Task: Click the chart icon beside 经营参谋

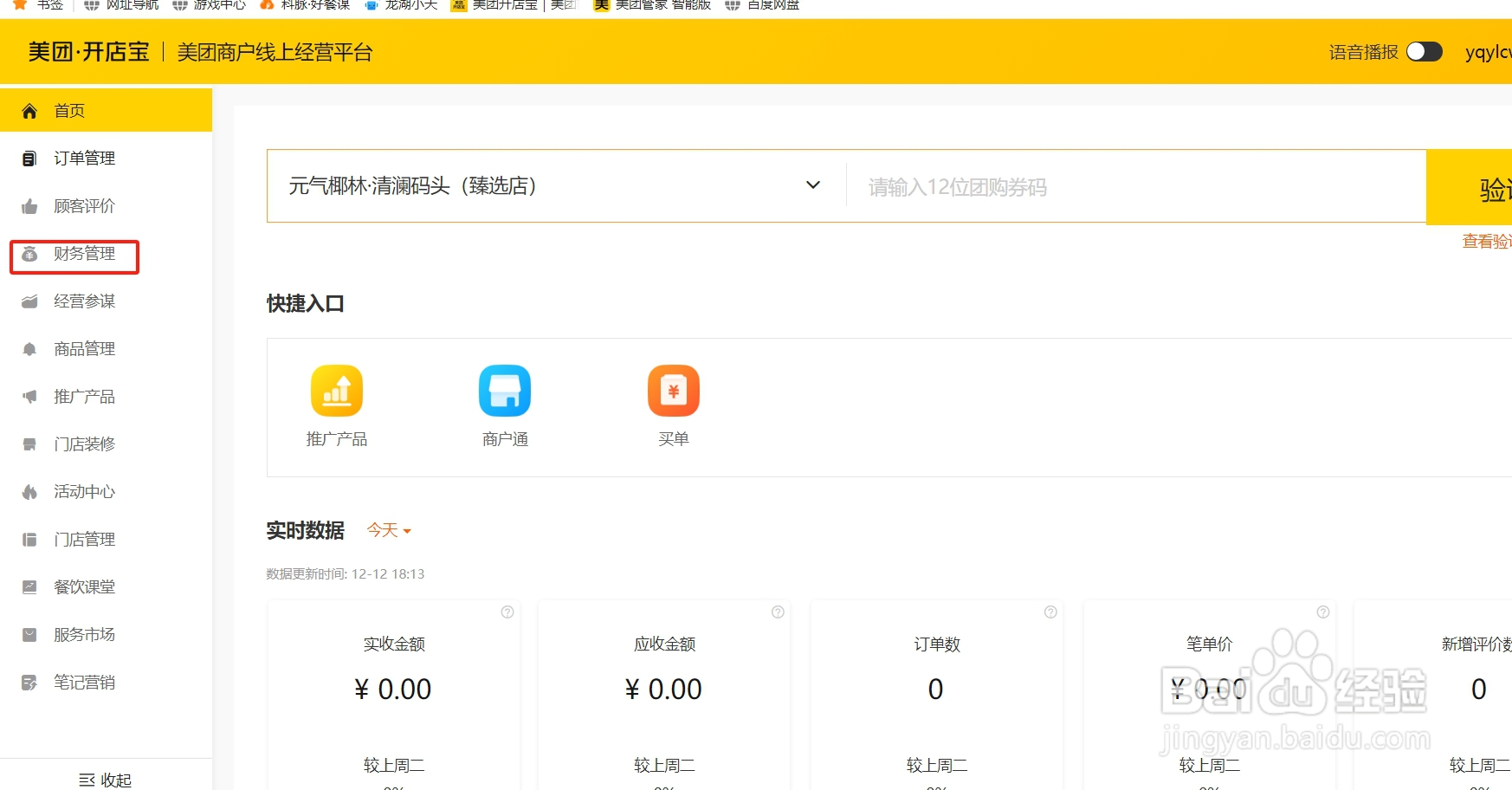Action: (29, 301)
